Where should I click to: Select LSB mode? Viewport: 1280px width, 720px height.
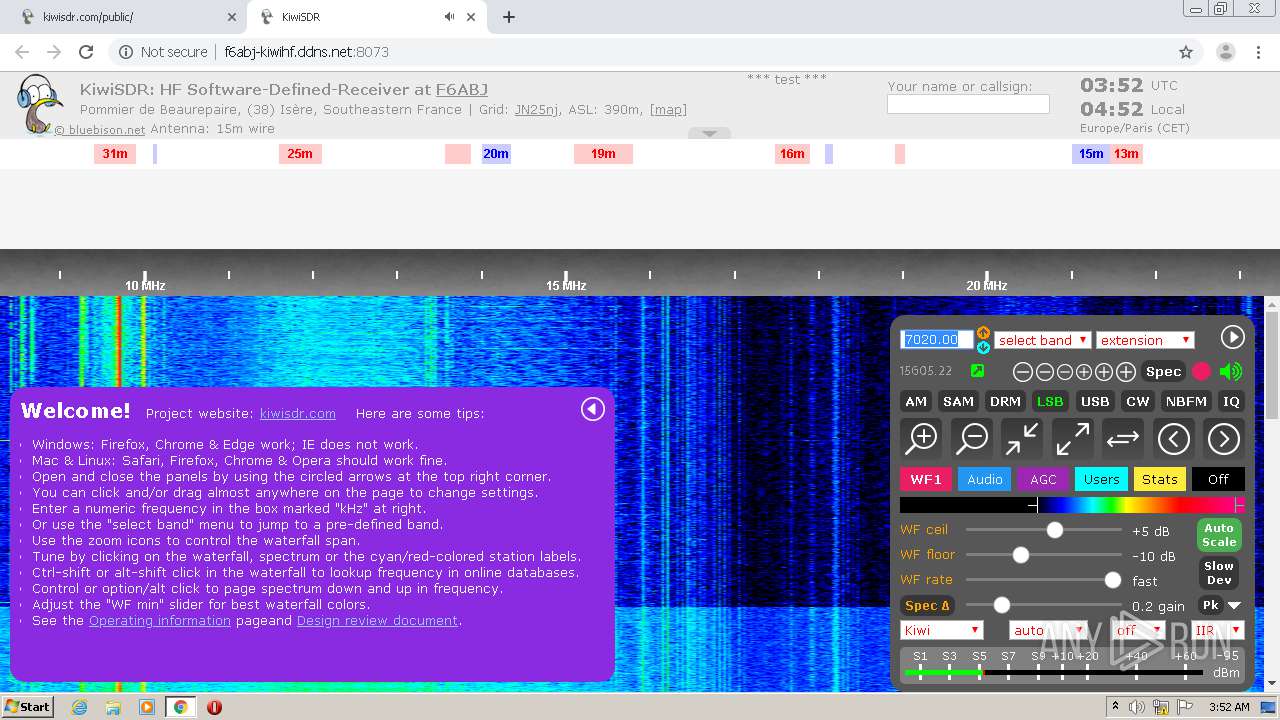(x=1050, y=401)
